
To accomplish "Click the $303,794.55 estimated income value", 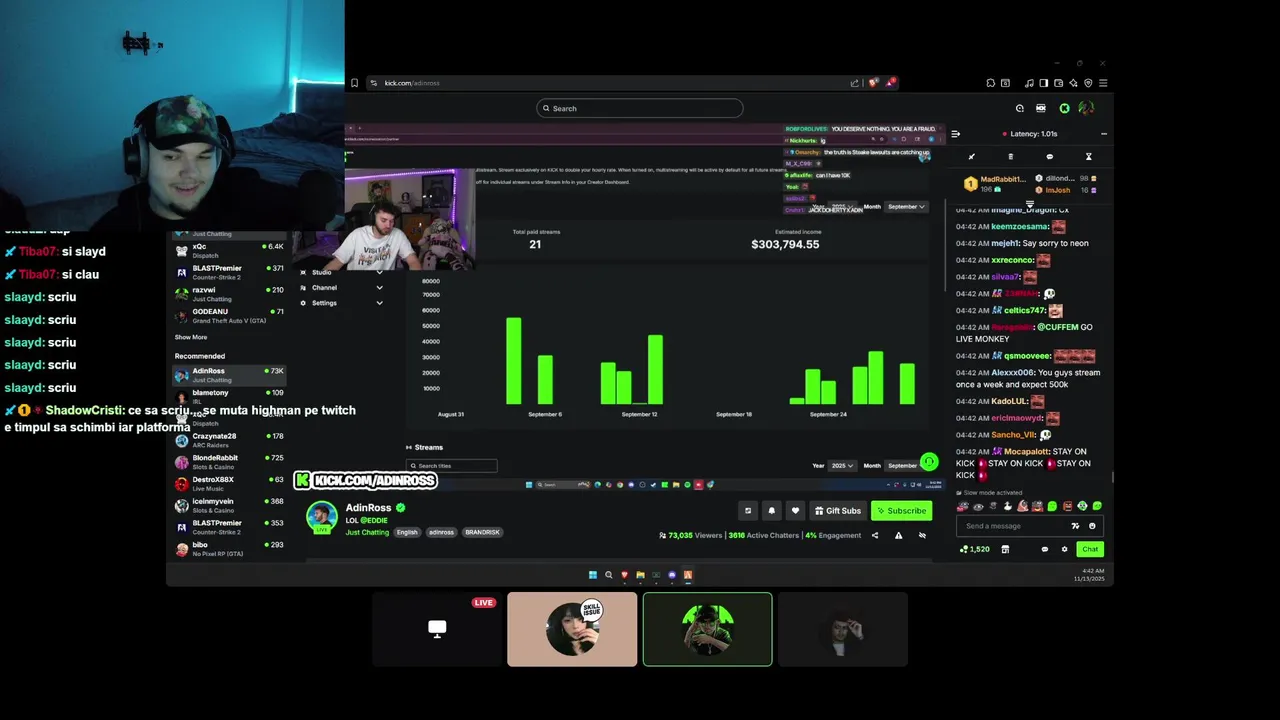I will tap(785, 244).
